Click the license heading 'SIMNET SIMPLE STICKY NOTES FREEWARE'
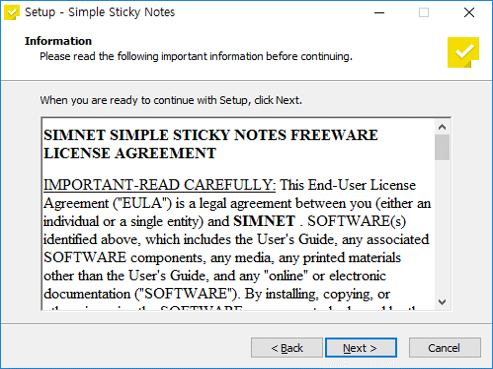This screenshot has width=493, height=369. point(211,135)
